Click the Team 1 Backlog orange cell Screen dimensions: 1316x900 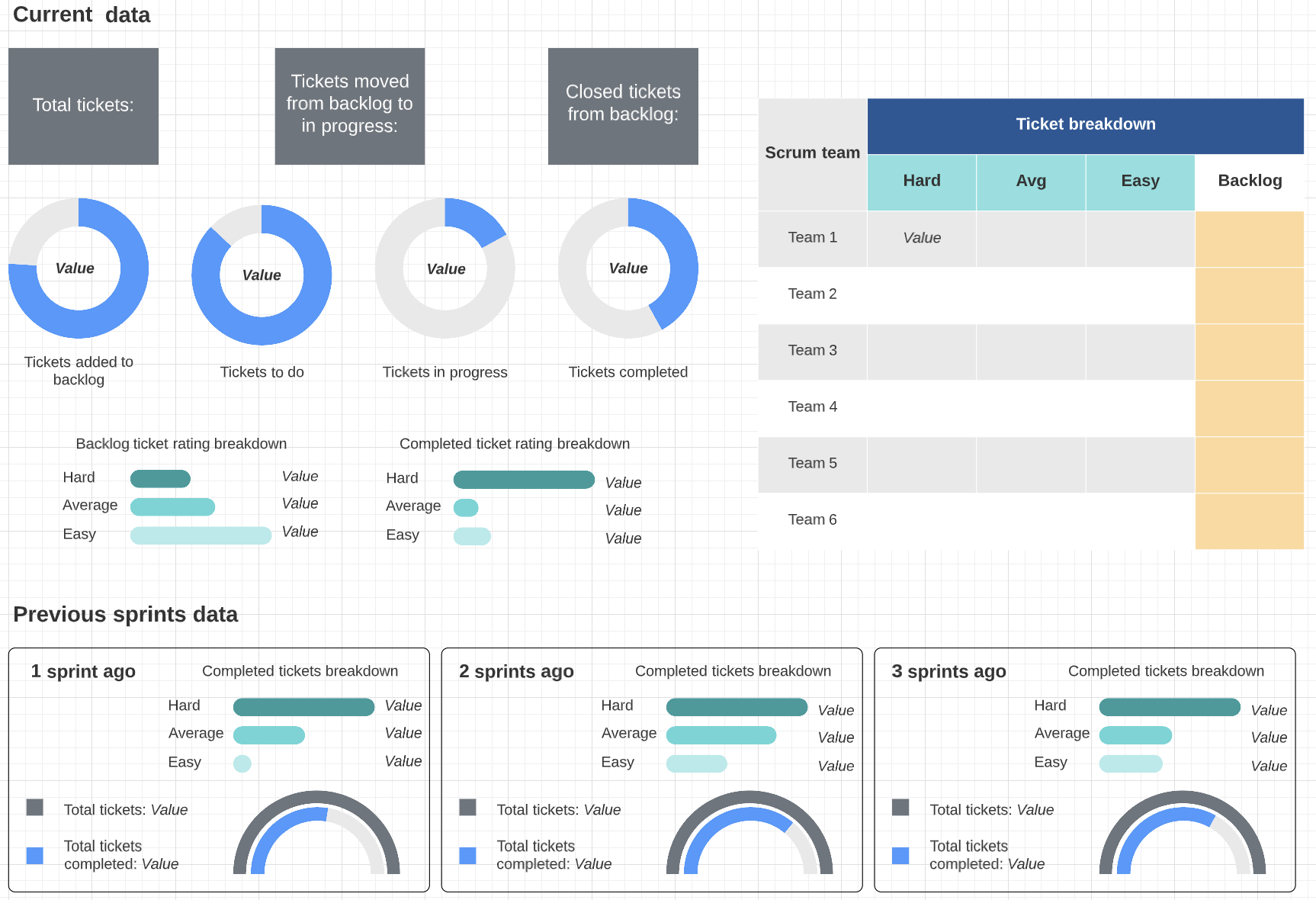pyautogui.click(x=1250, y=239)
